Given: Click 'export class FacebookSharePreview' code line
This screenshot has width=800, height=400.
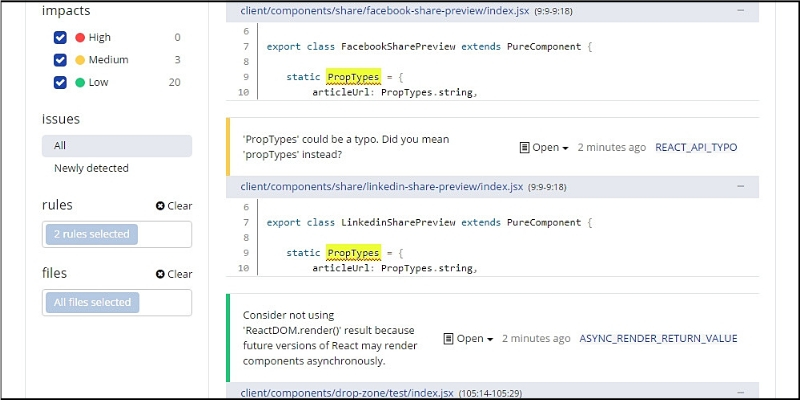Looking at the screenshot, I should (x=429, y=46).
